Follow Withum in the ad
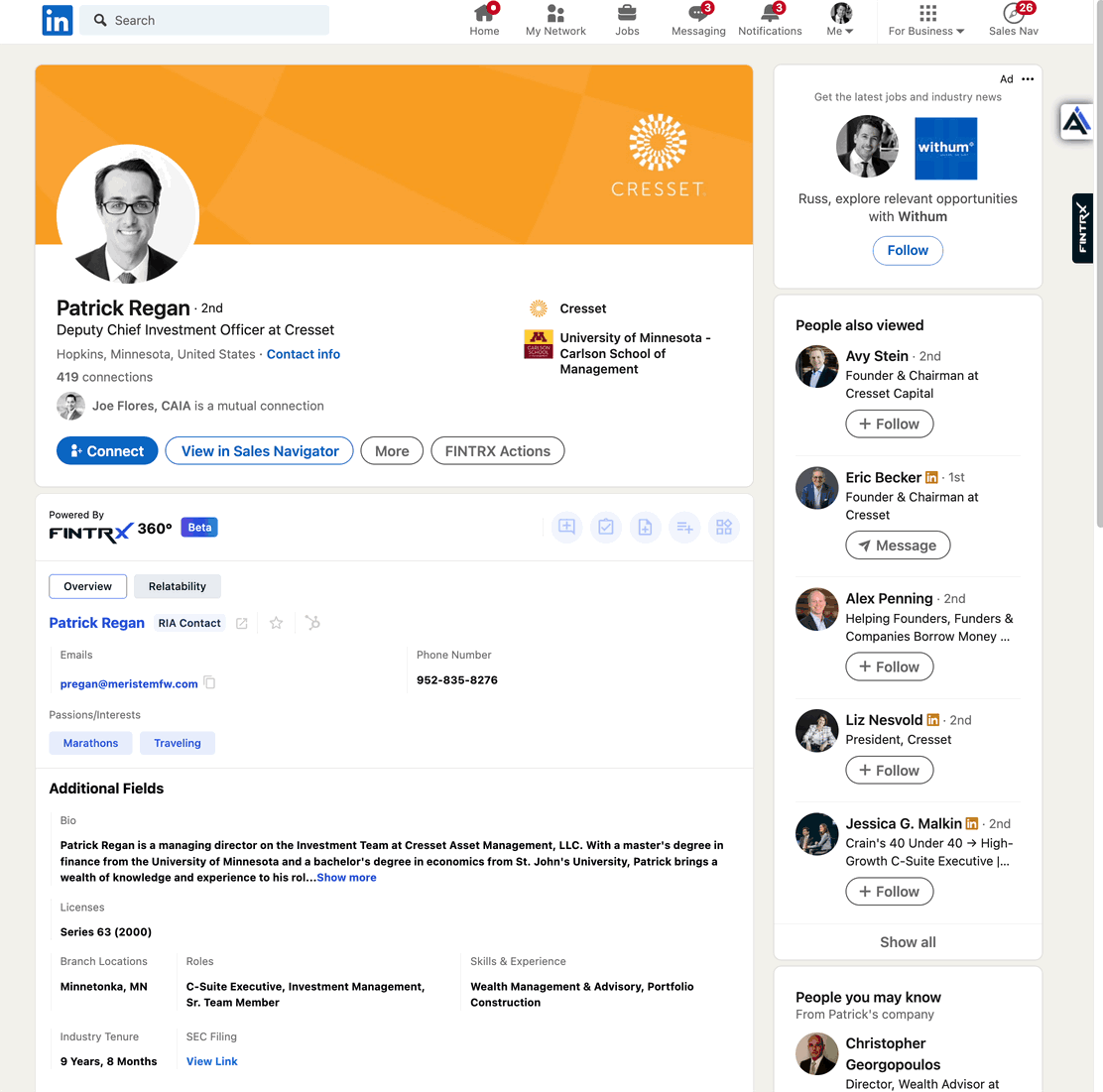1103x1092 pixels. pyautogui.click(x=908, y=251)
